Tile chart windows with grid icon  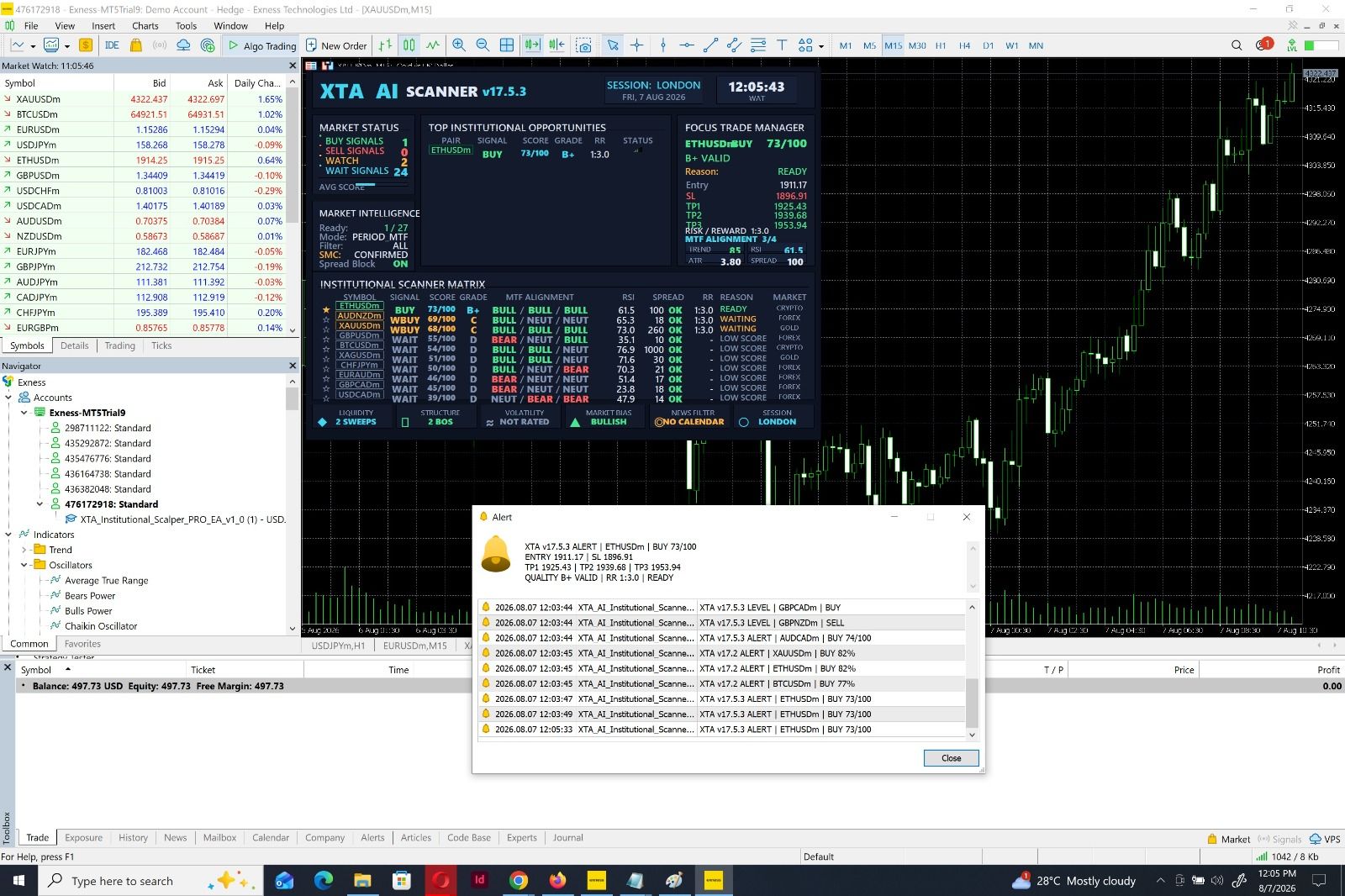(x=507, y=45)
